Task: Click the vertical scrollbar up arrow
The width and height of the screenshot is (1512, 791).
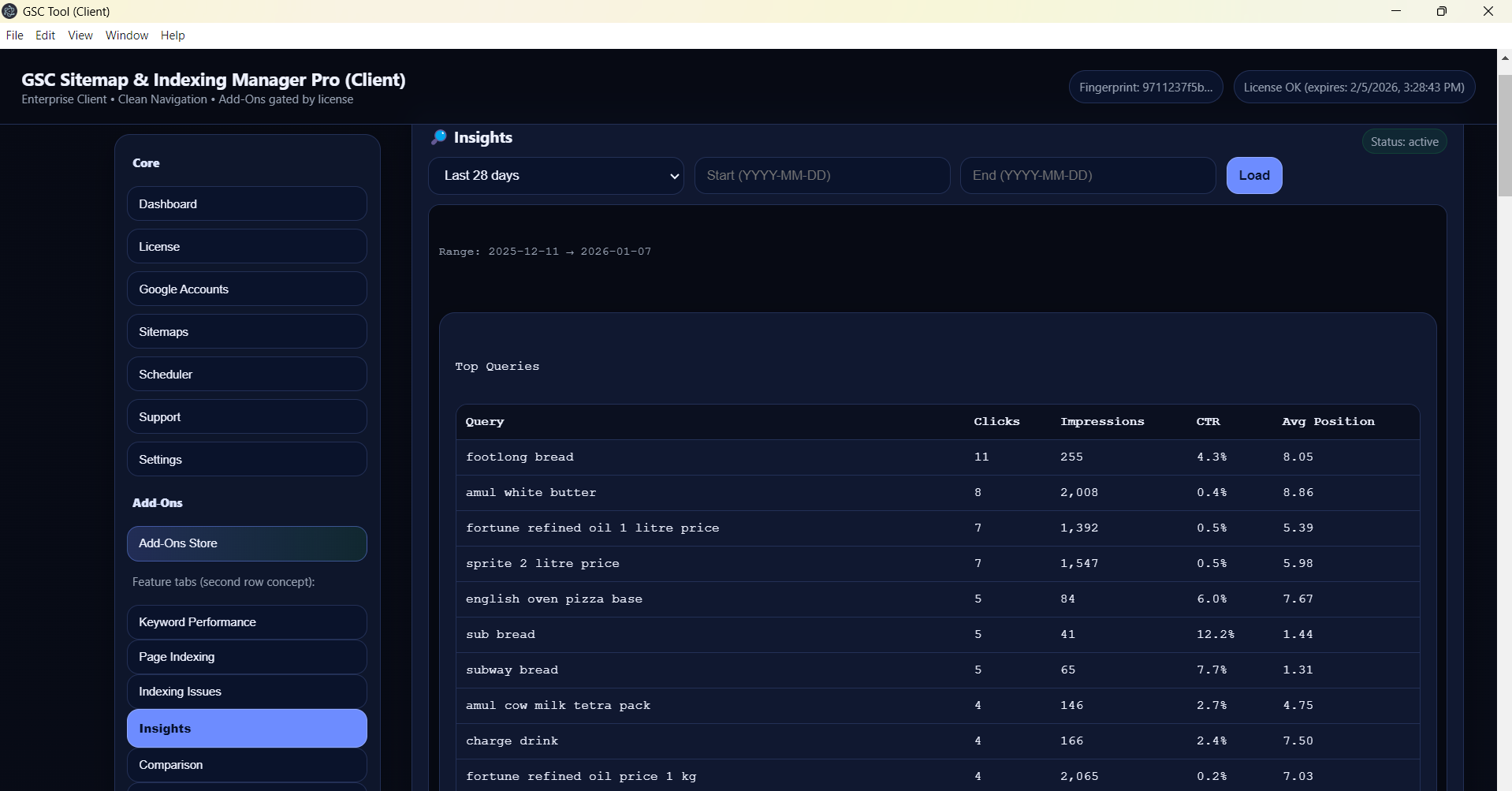Action: pyautogui.click(x=1504, y=58)
